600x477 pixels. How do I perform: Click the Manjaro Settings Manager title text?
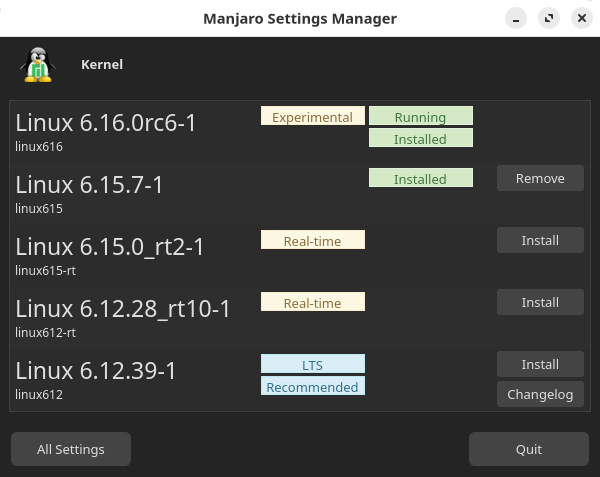[x=300, y=18]
